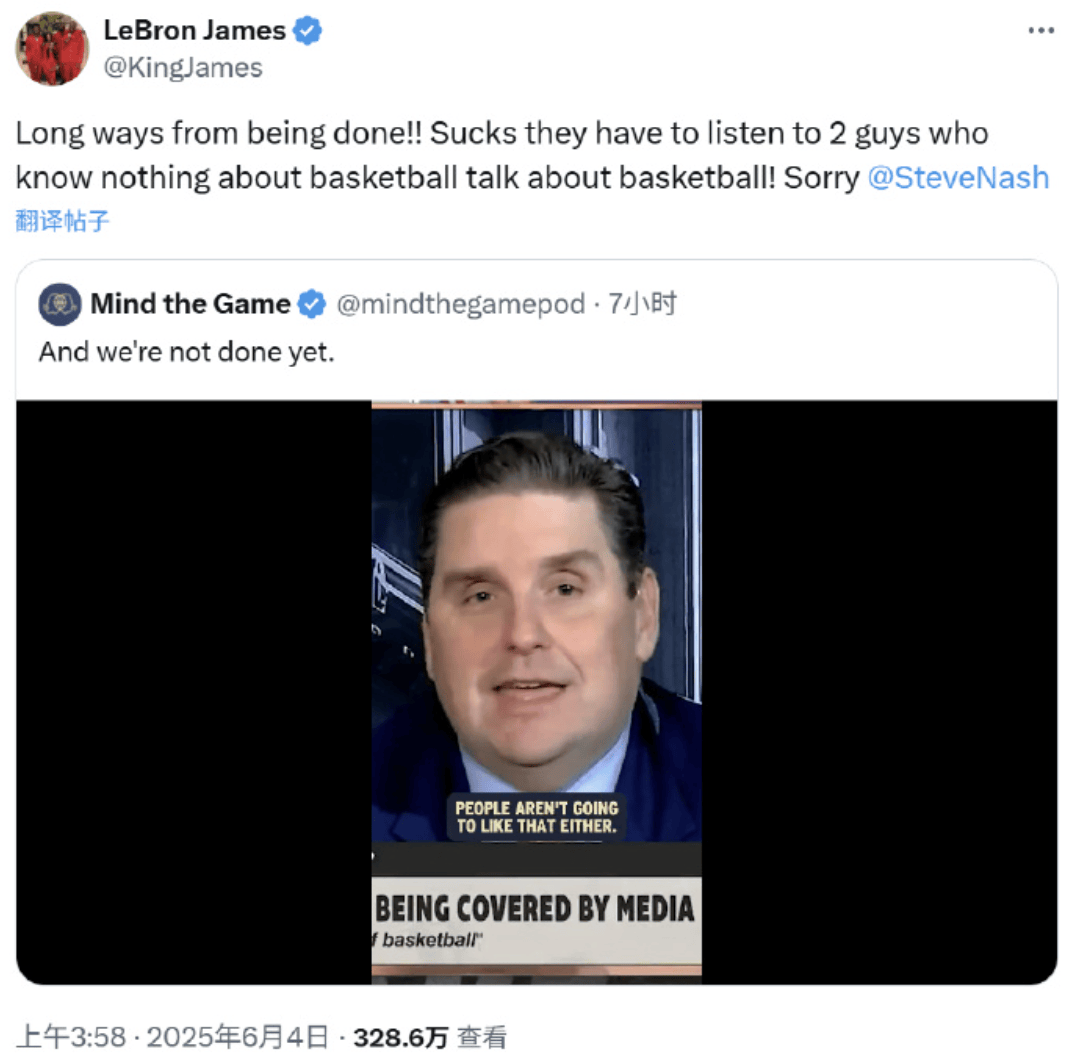Open the @mindthegamepod handle
Image resolution: width=1068 pixels, height=1062 pixels.
click(x=460, y=304)
